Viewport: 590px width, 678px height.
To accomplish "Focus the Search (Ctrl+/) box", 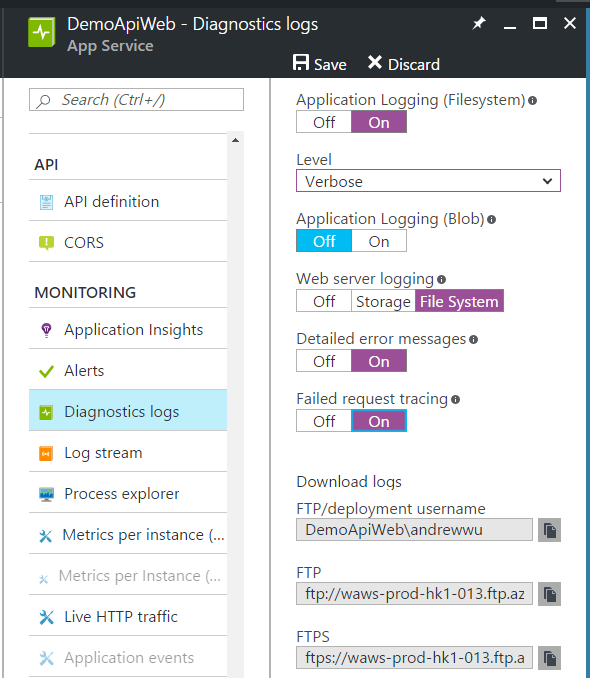I will click(x=136, y=100).
